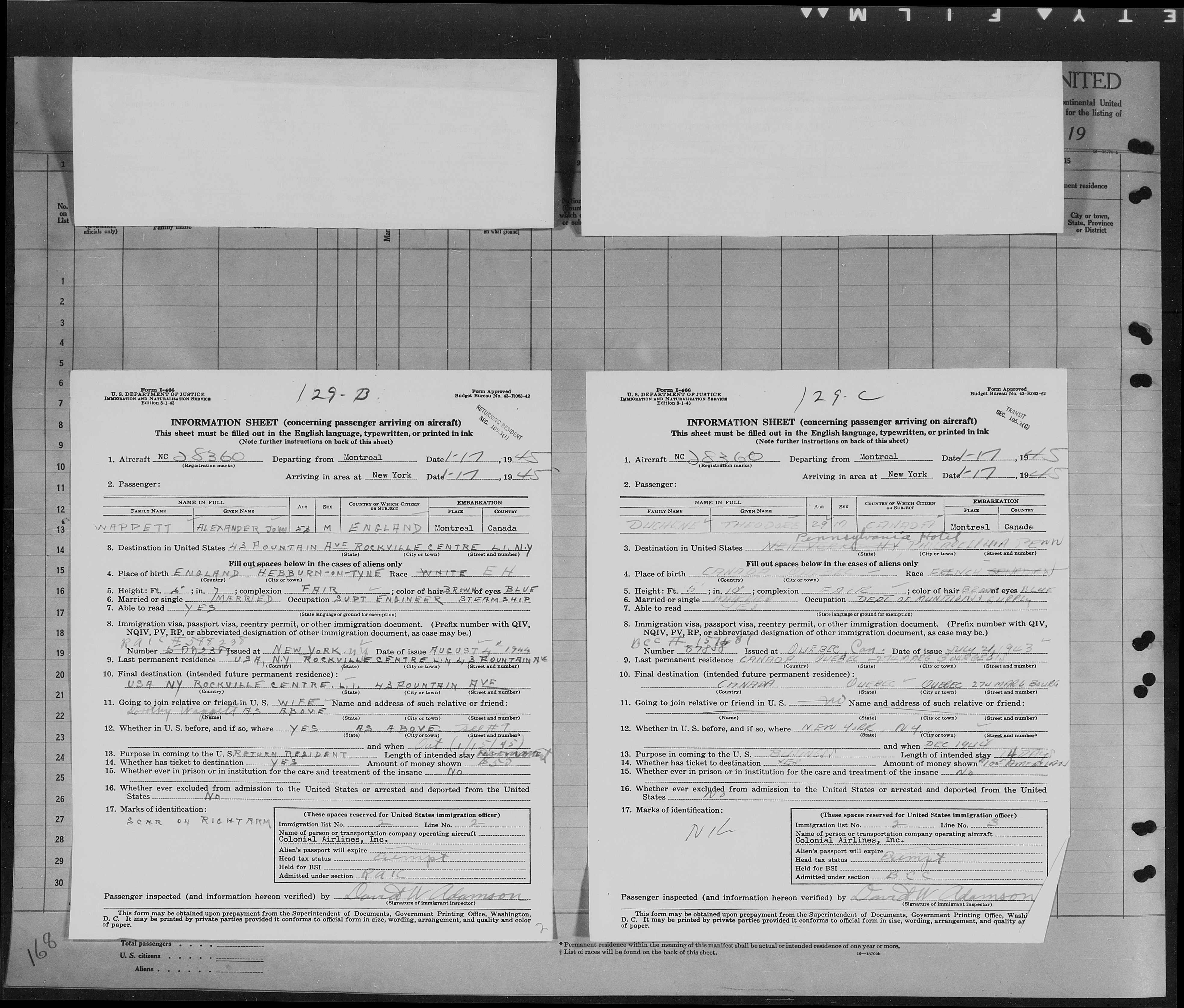The image size is (1184, 1008).
Task: Click the occupation "SUPT ENGINEER"
Action: pyautogui.click(x=388, y=599)
